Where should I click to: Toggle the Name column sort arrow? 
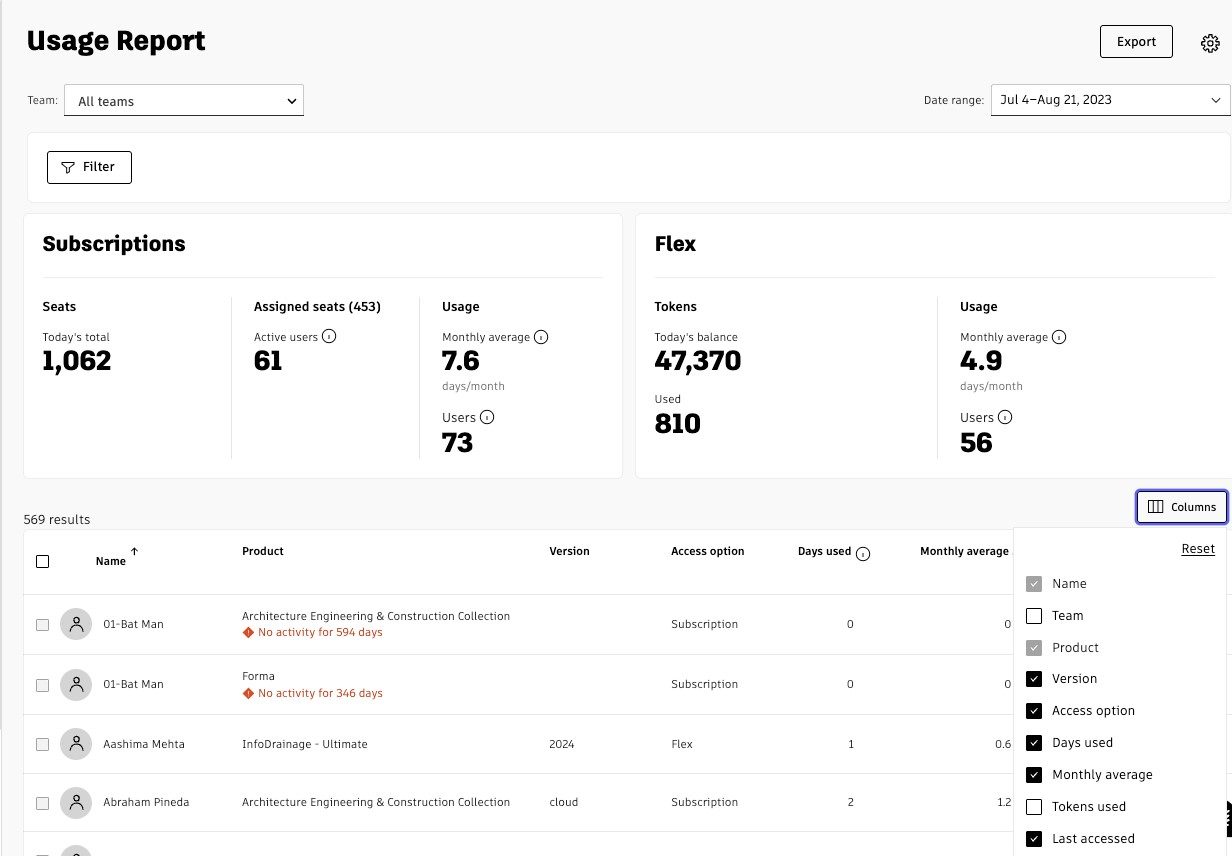pyautogui.click(x=134, y=550)
